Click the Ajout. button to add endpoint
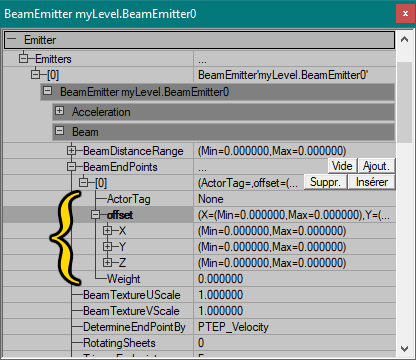416x360 pixels. click(x=376, y=166)
